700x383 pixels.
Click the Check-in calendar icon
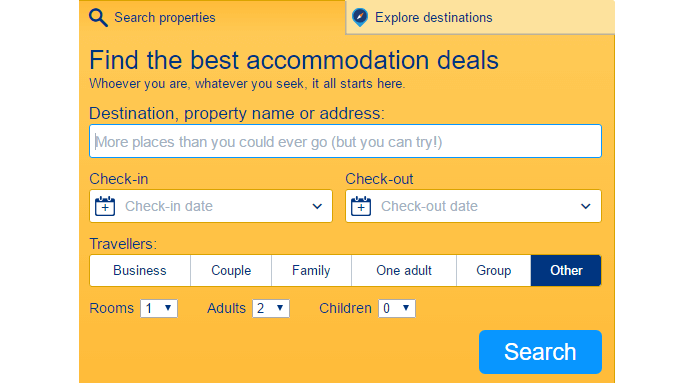tap(105, 206)
